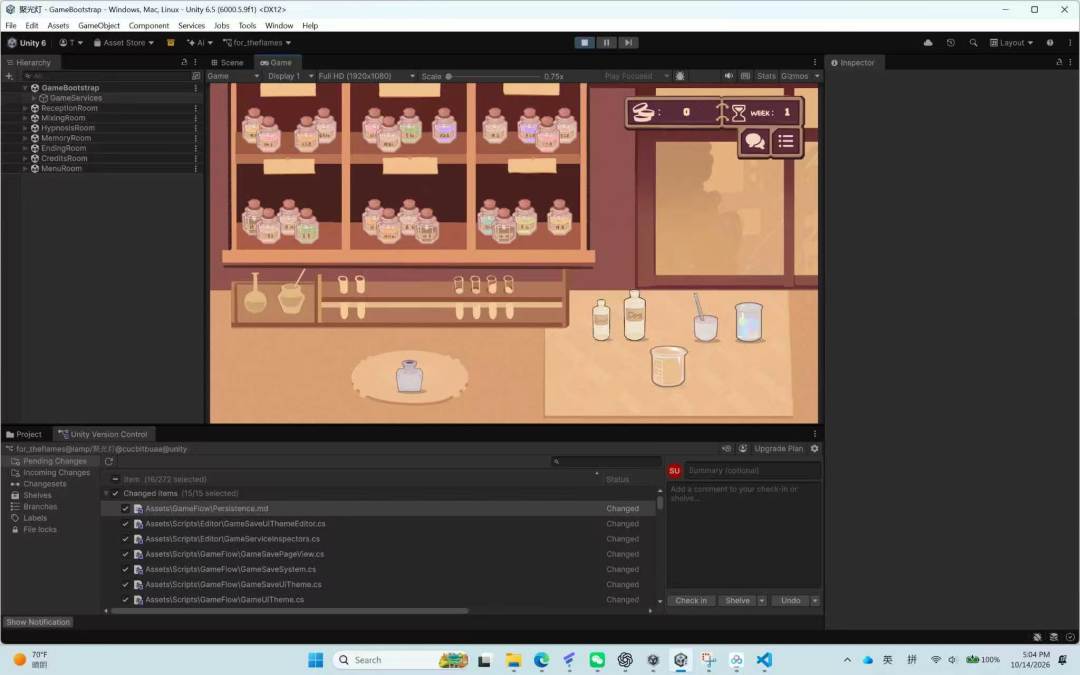Open the Package Manager store icon in toolbar
Image resolution: width=1080 pixels, height=675 pixels.
point(171,43)
